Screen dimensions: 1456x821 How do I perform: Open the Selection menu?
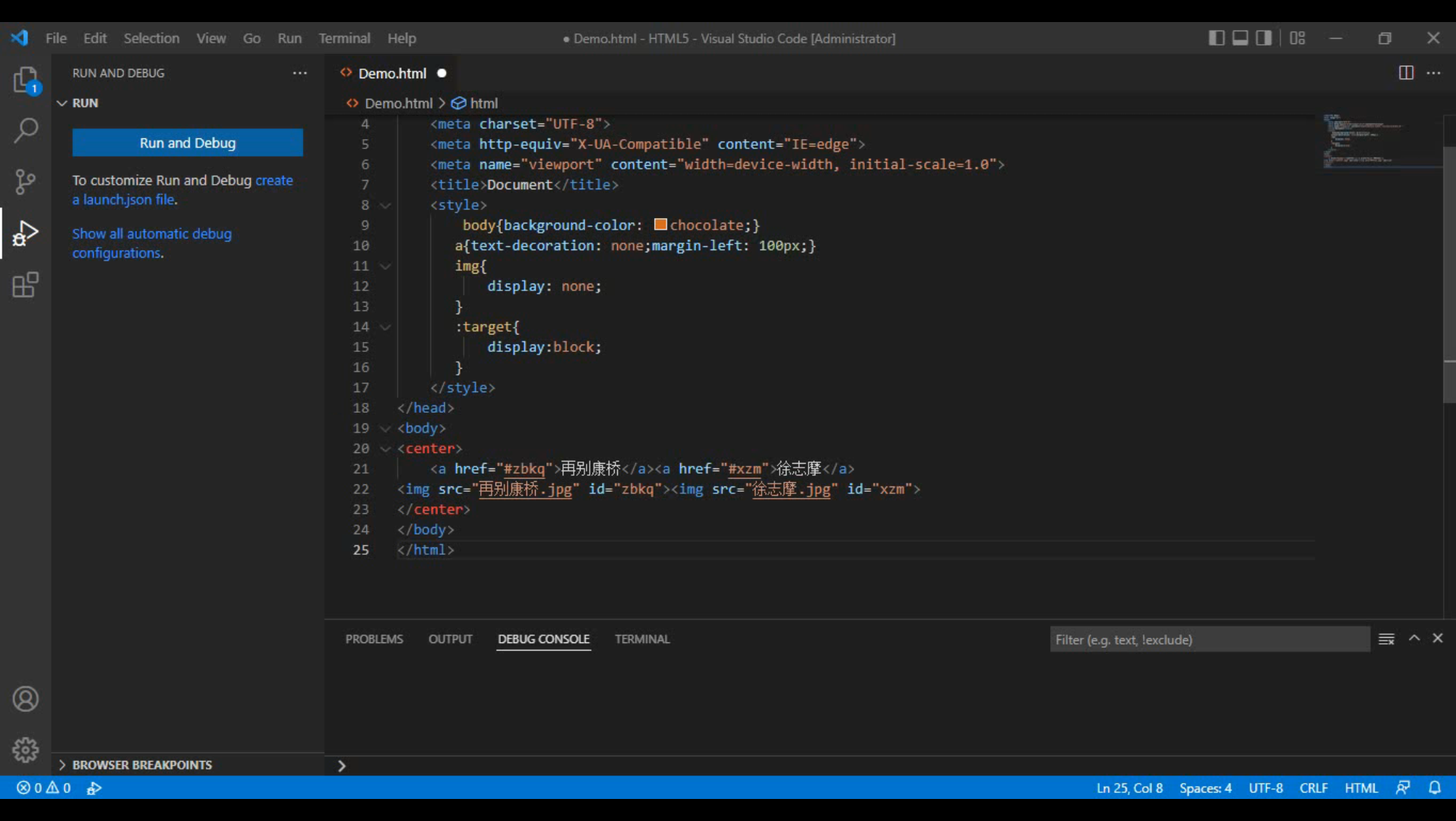(x=152, y=38)
